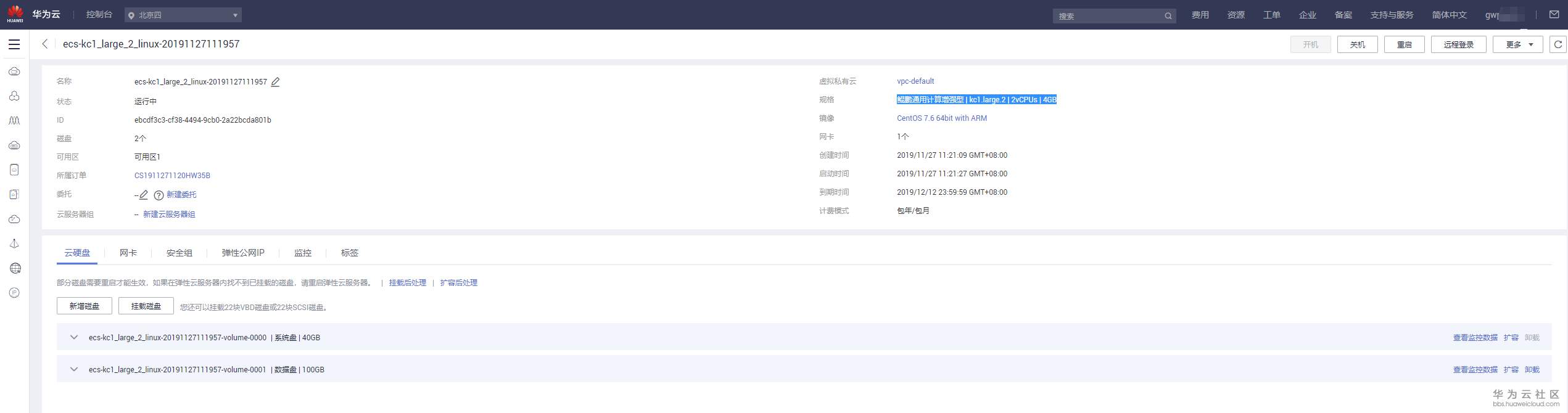1568x413 pixels.
Task: View monitoring data for volume-0001
Action: 1475,370
